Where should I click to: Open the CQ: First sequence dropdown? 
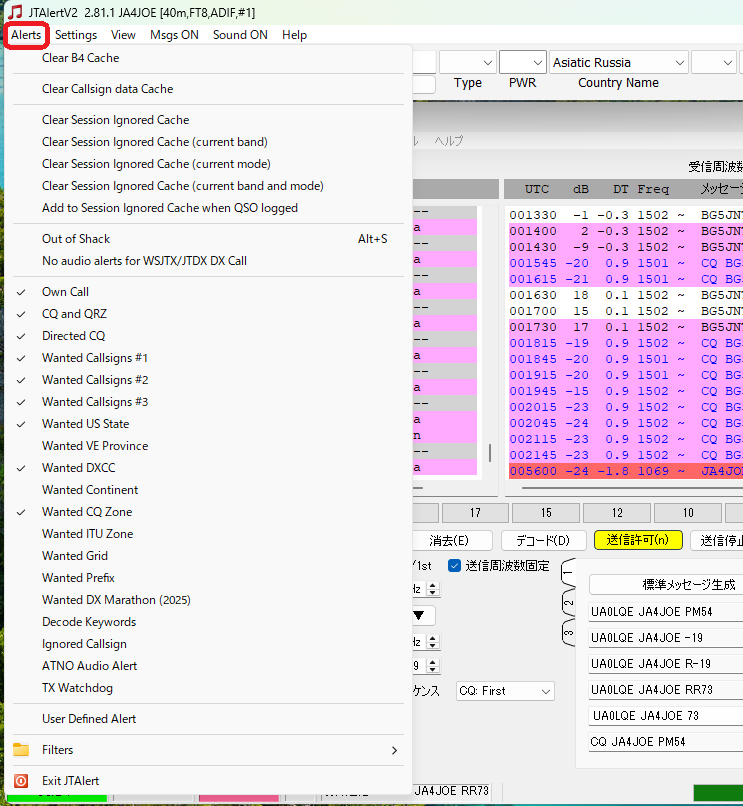pos(505,691)
